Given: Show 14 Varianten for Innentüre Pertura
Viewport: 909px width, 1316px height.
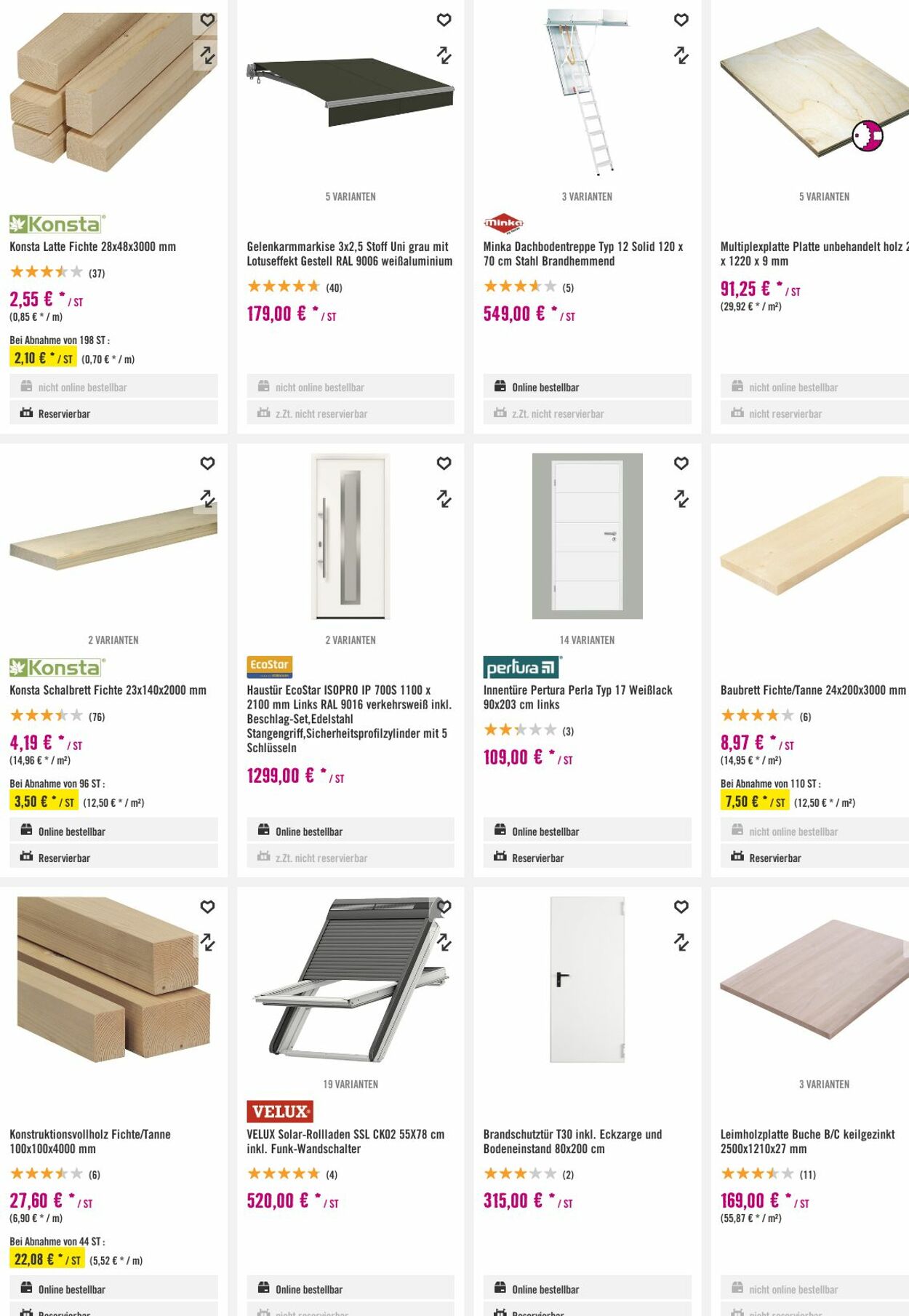Looking at the screenshot, I should pos(587,640).
